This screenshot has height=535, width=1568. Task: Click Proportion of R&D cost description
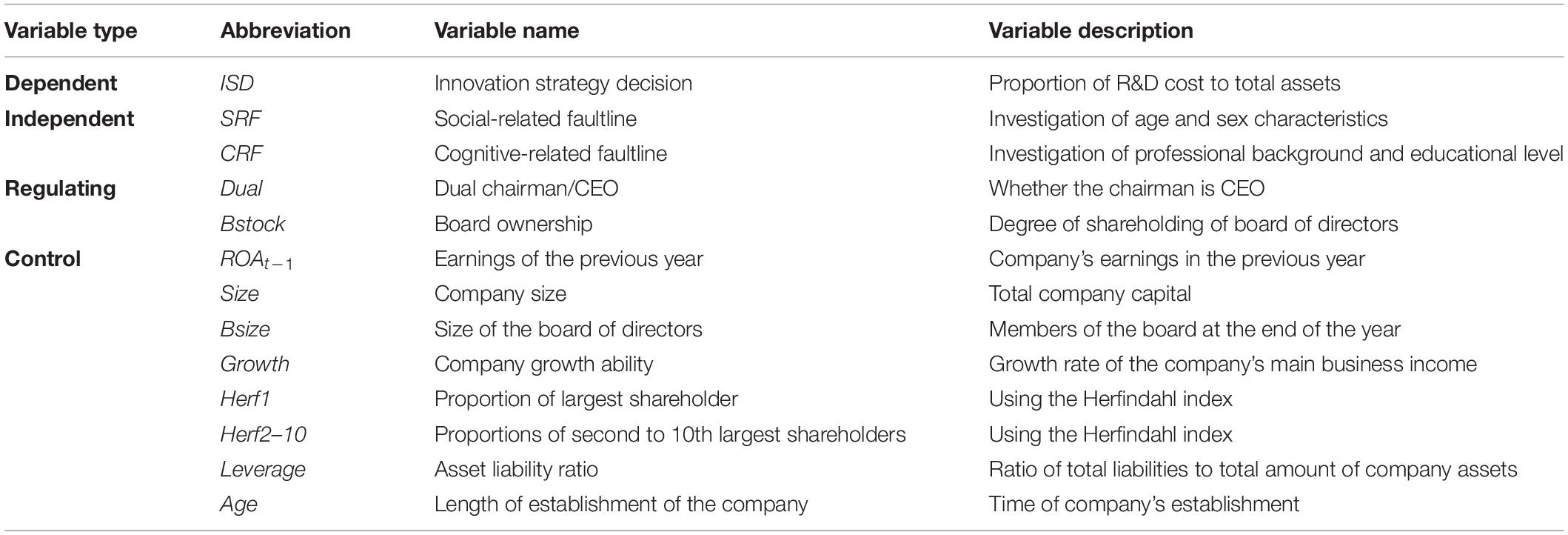[x=1165, y=83]
